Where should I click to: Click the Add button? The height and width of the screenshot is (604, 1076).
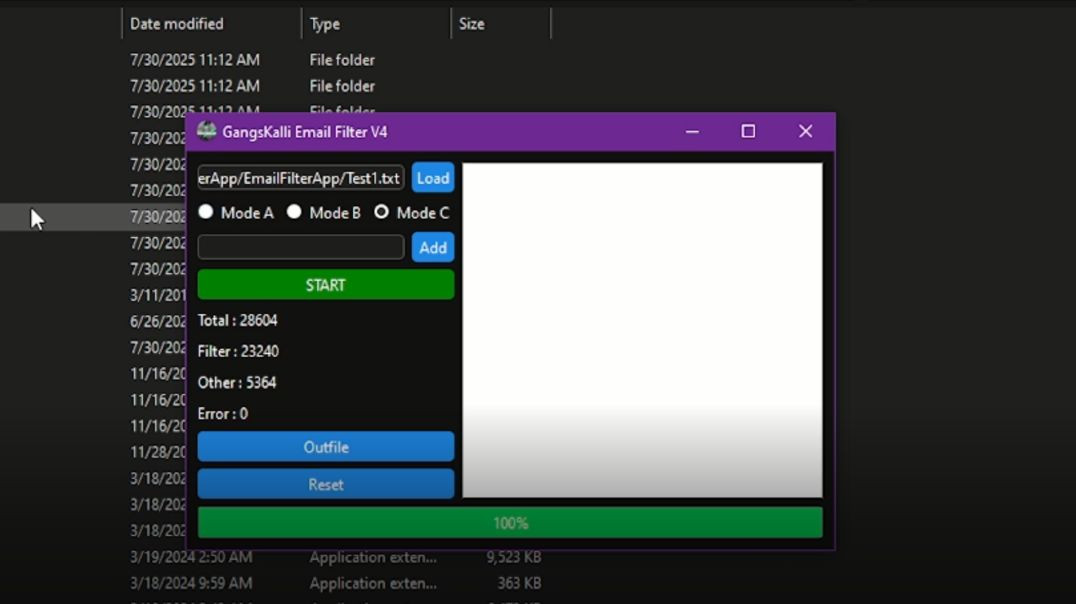(x=432, y=247)
